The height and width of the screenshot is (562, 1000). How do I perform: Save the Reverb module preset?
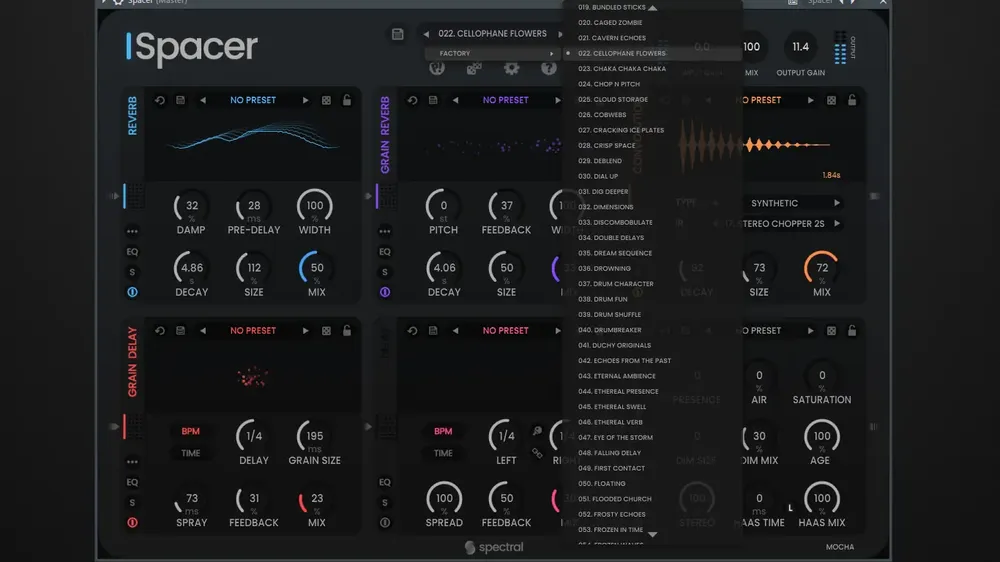coord(180,100)
